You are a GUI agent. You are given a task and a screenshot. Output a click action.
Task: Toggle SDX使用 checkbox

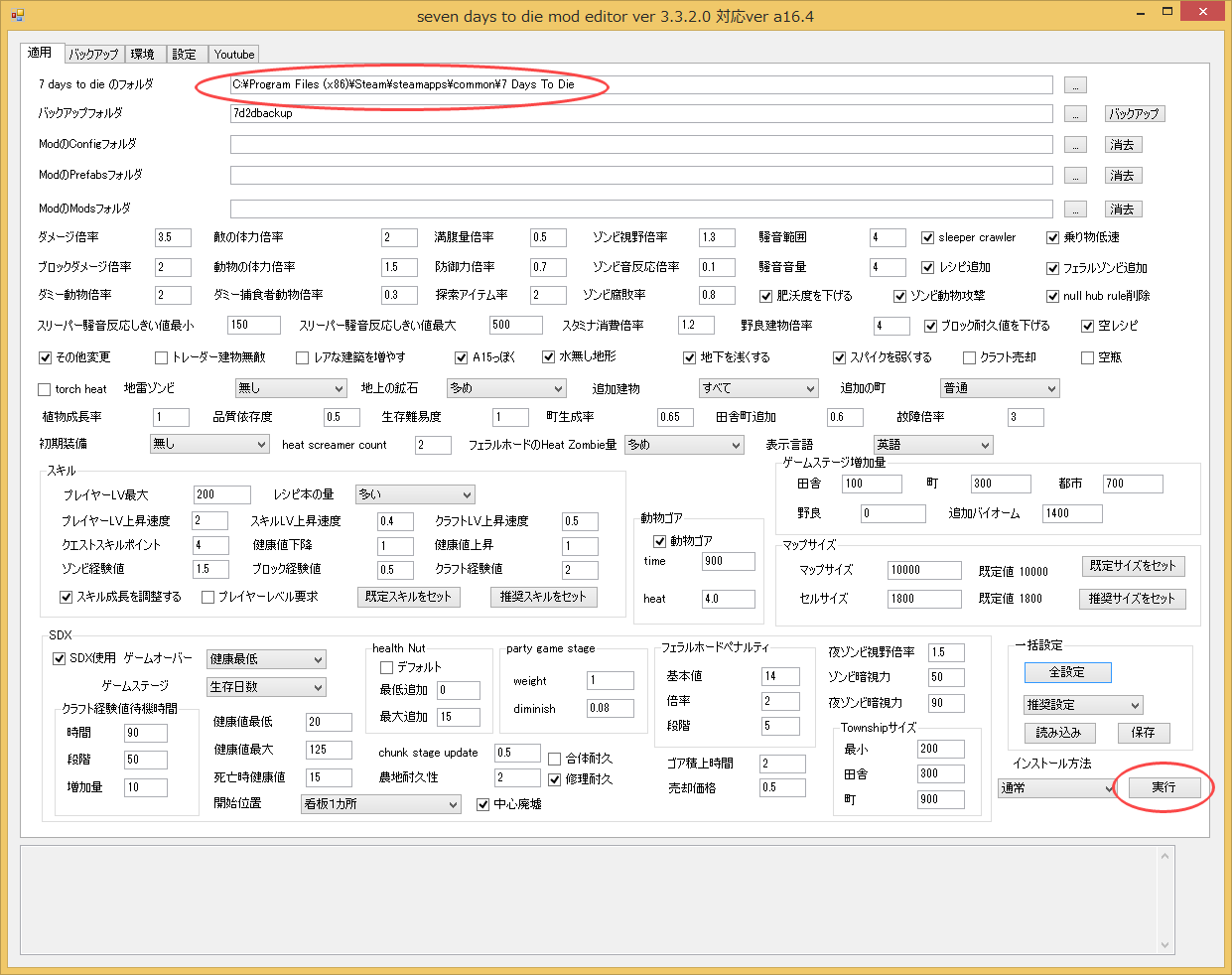pos(59,658)
